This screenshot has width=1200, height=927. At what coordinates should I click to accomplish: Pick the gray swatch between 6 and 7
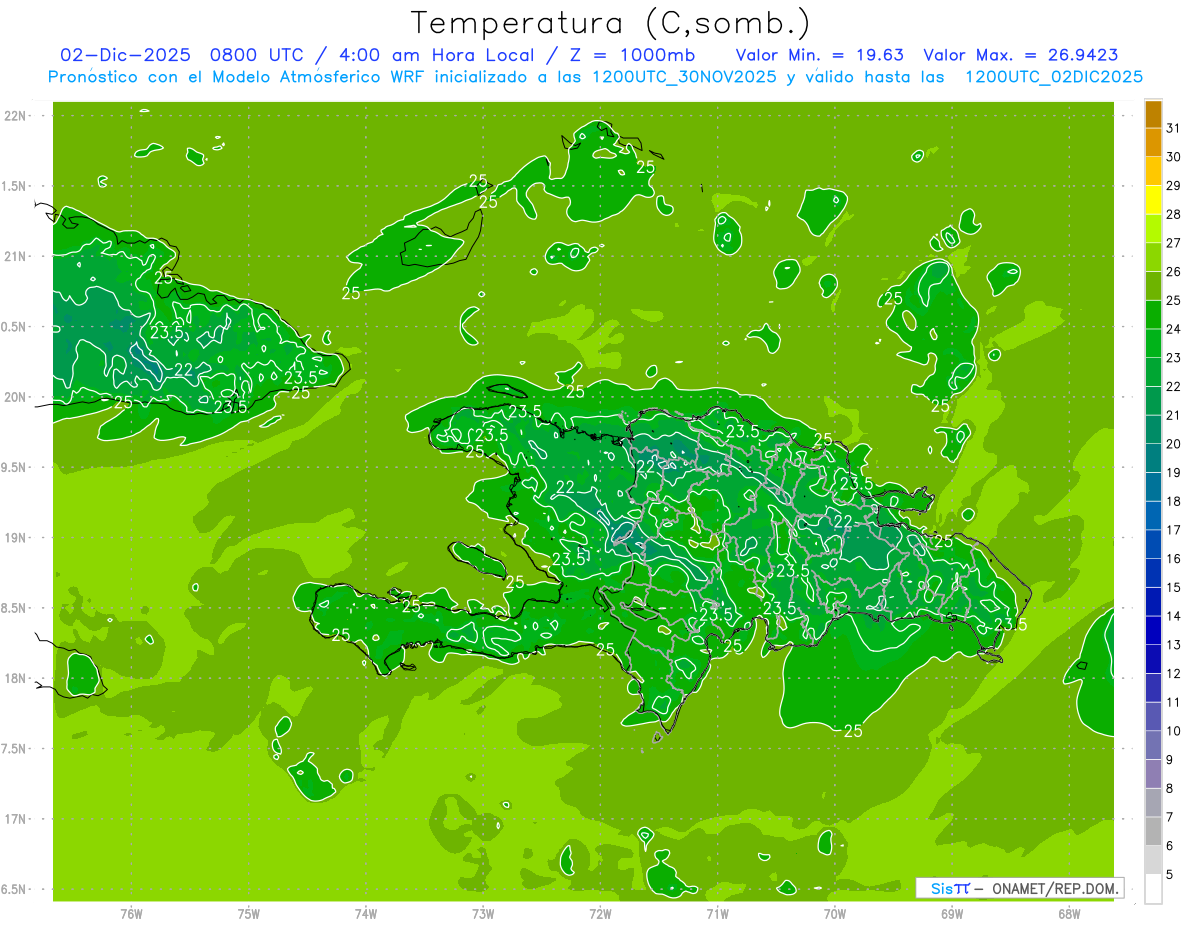[1153, 832]
